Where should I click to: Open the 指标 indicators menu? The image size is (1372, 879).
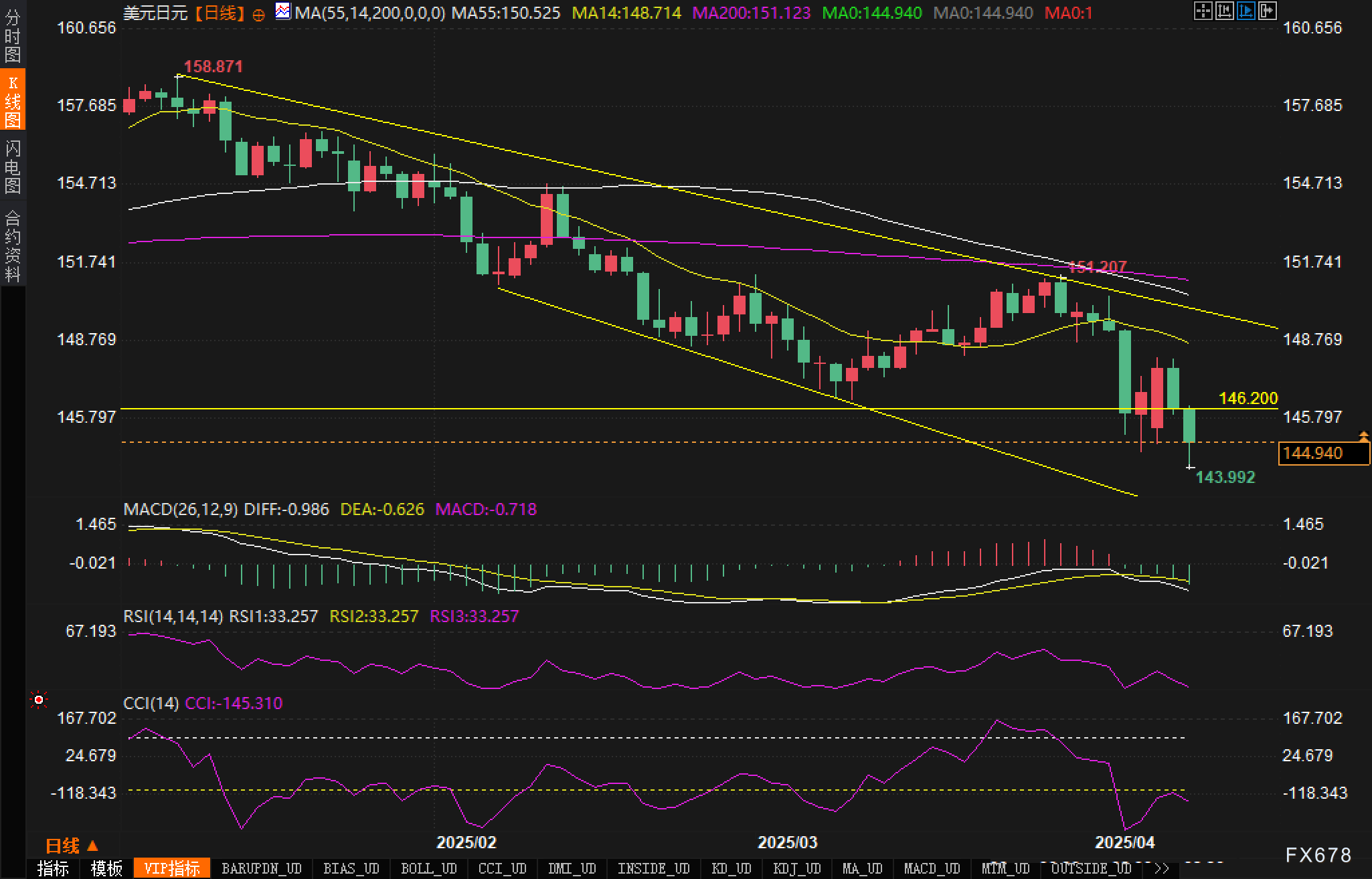(x=53, y=868)
